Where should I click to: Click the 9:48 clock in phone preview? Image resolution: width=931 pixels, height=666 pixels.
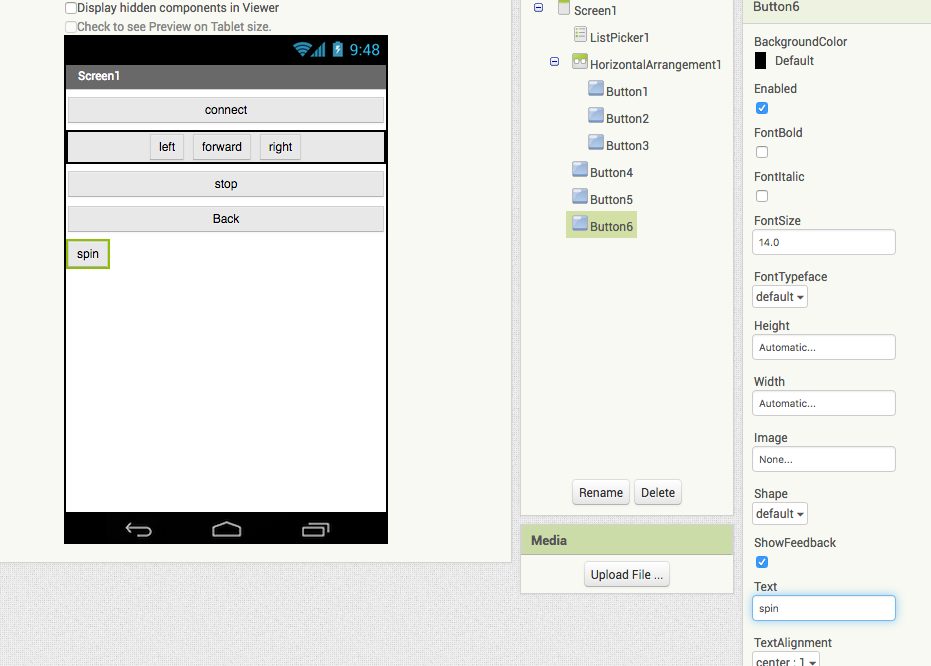pos(365,50)
